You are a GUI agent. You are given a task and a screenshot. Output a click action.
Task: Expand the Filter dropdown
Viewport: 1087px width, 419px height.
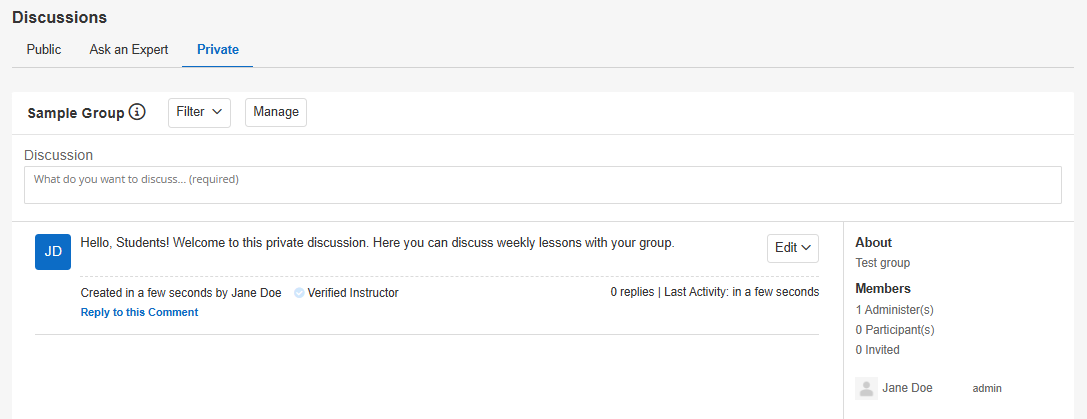[199, 112]
